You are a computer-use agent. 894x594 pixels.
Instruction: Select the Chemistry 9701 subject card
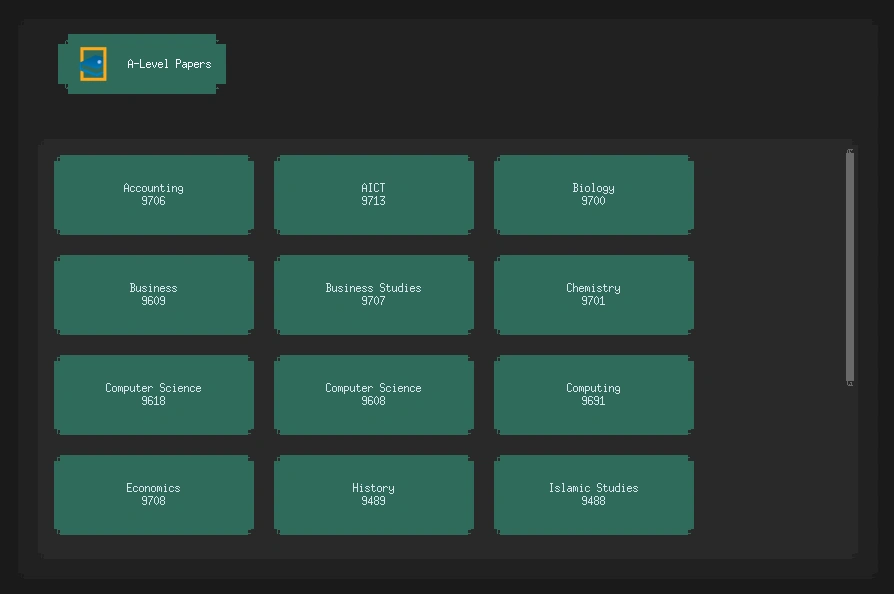click(x=594, y=295)
